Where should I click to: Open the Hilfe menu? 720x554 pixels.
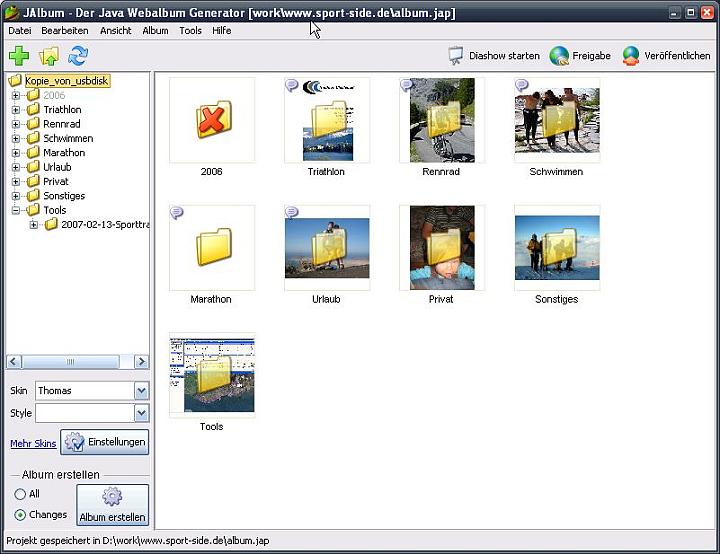coord(221,31)
